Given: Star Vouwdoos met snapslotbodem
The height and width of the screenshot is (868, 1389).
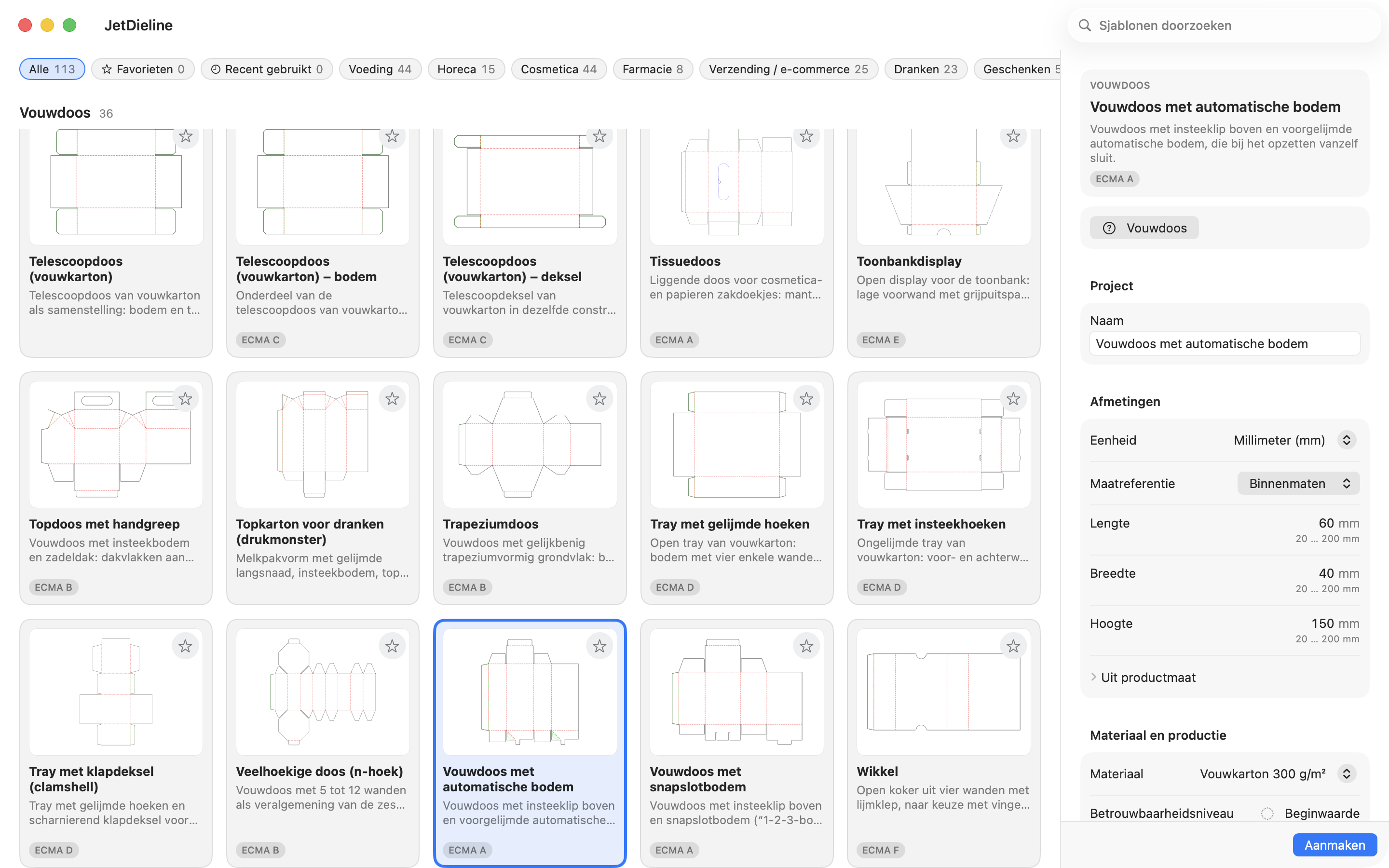Looking at the screenshot, I should (x=806, y=646).
